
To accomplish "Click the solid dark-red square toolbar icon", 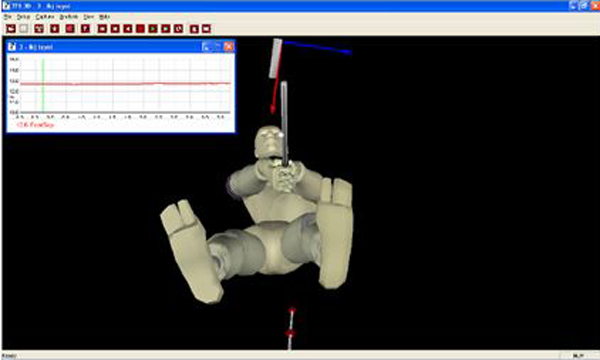I will point(140,29).
